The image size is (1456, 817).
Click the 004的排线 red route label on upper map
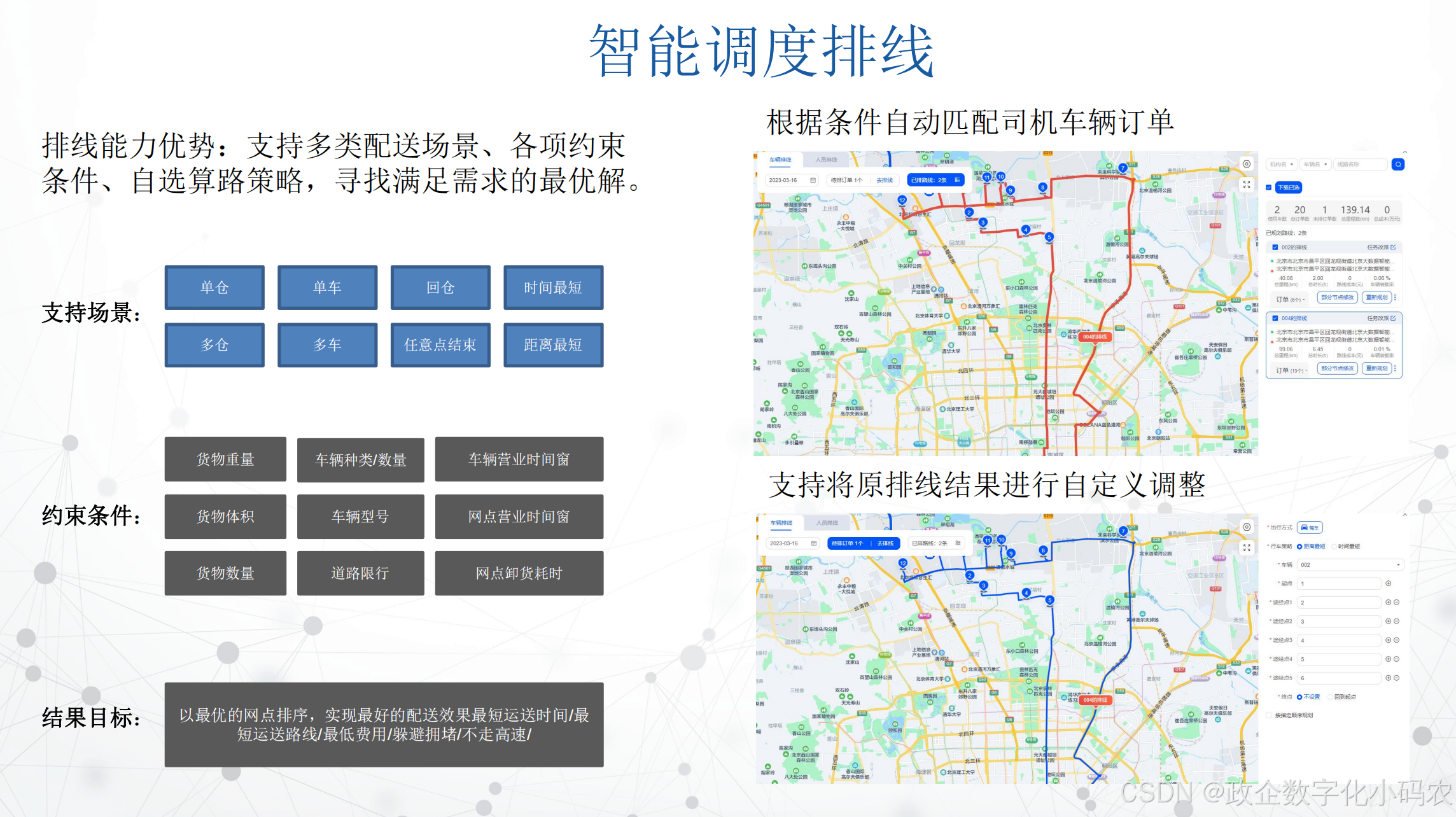[x=1095, y=337]
